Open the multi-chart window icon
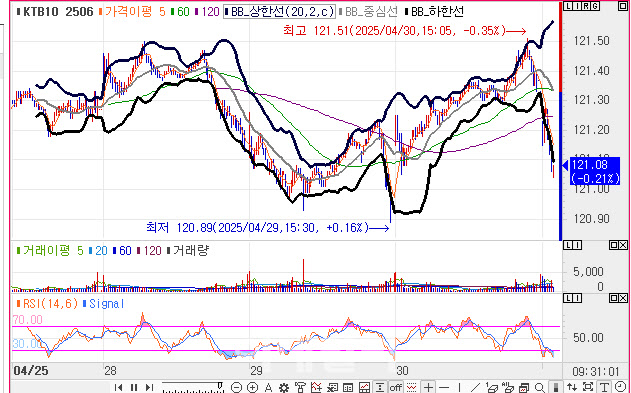 524,387
